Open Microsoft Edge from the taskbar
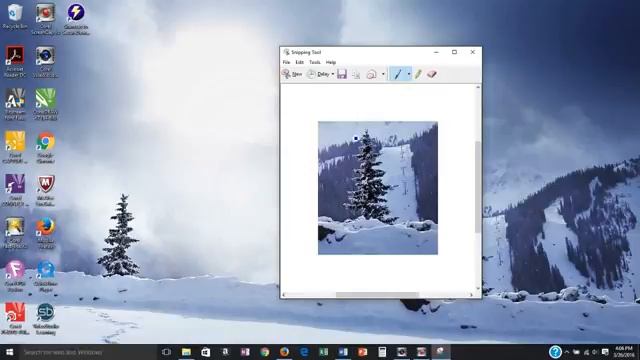640x360 pixels. click(304, 352)
